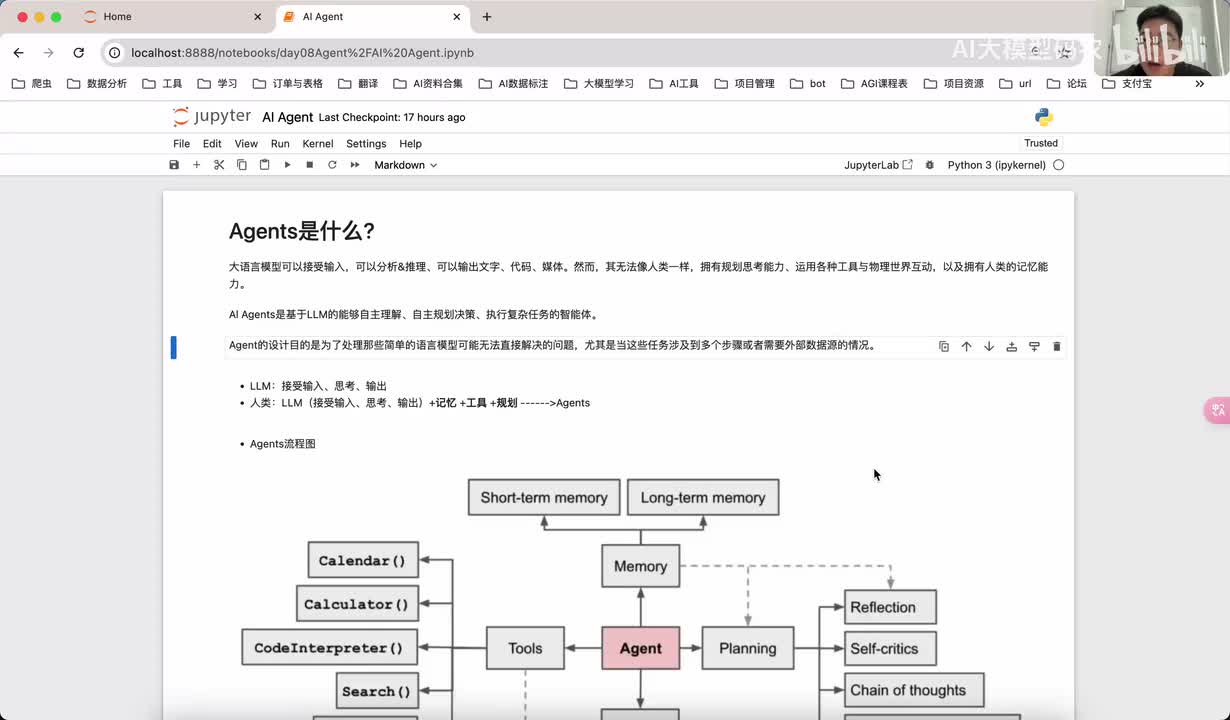The image size is (1230, 720).
Task: View site information icon in address bar
Action: point(115,52)
